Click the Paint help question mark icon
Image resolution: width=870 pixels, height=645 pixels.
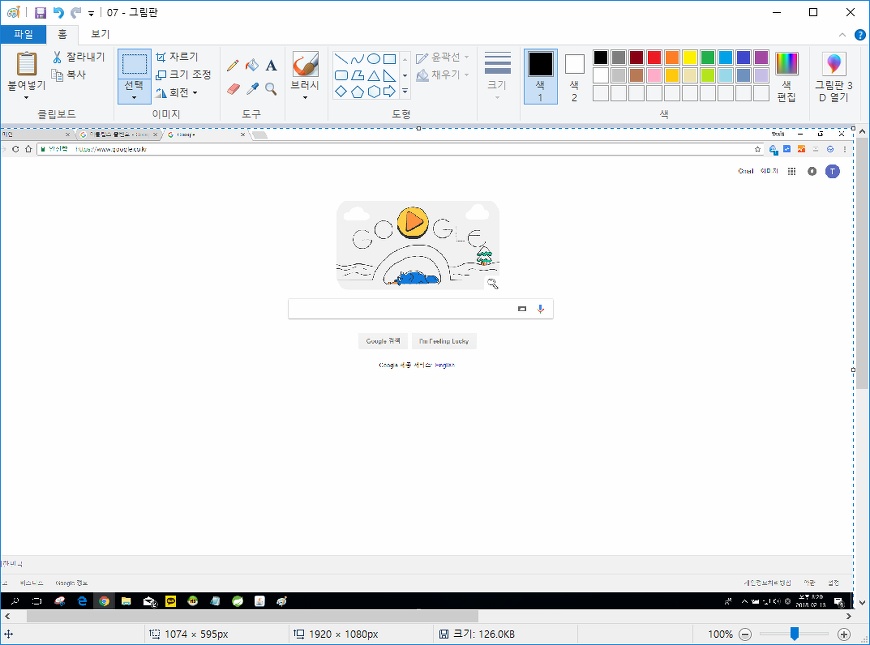859,35
